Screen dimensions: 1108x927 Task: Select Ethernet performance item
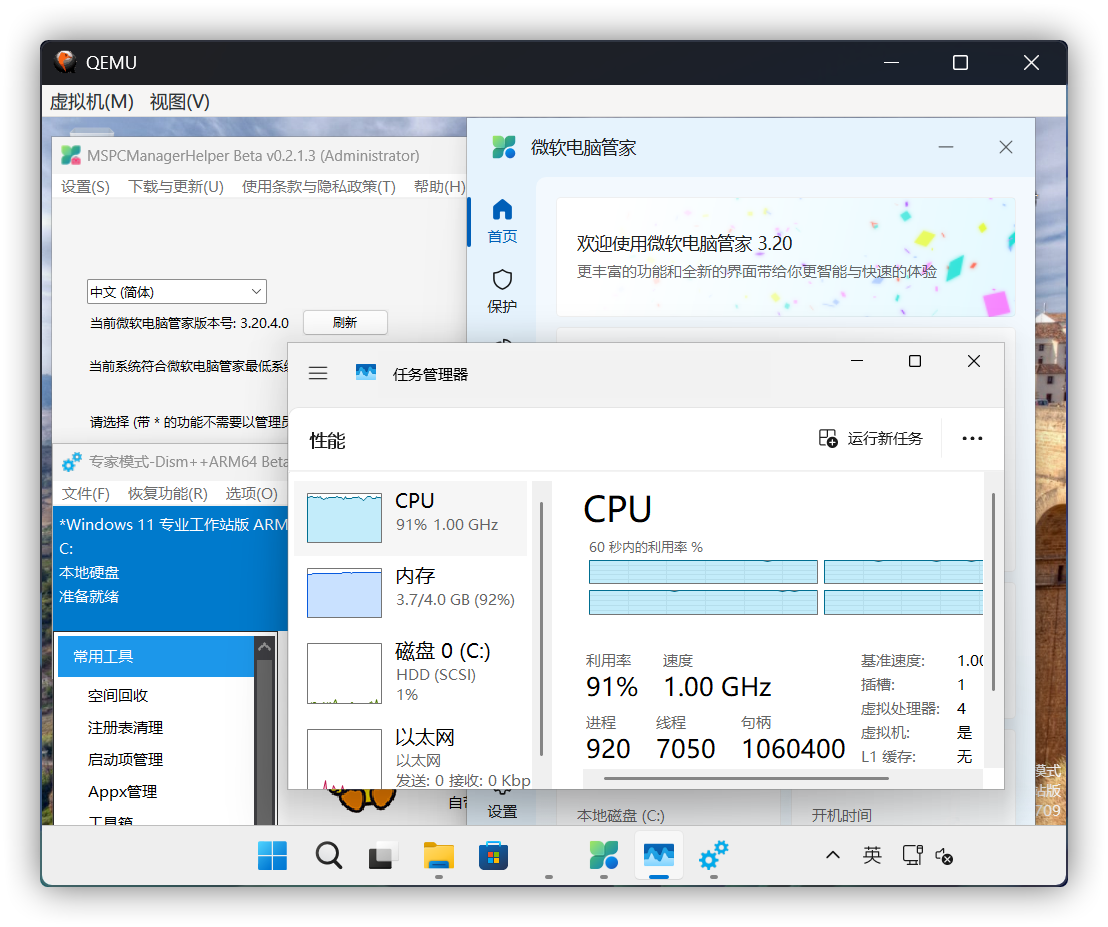coord(411,756)
